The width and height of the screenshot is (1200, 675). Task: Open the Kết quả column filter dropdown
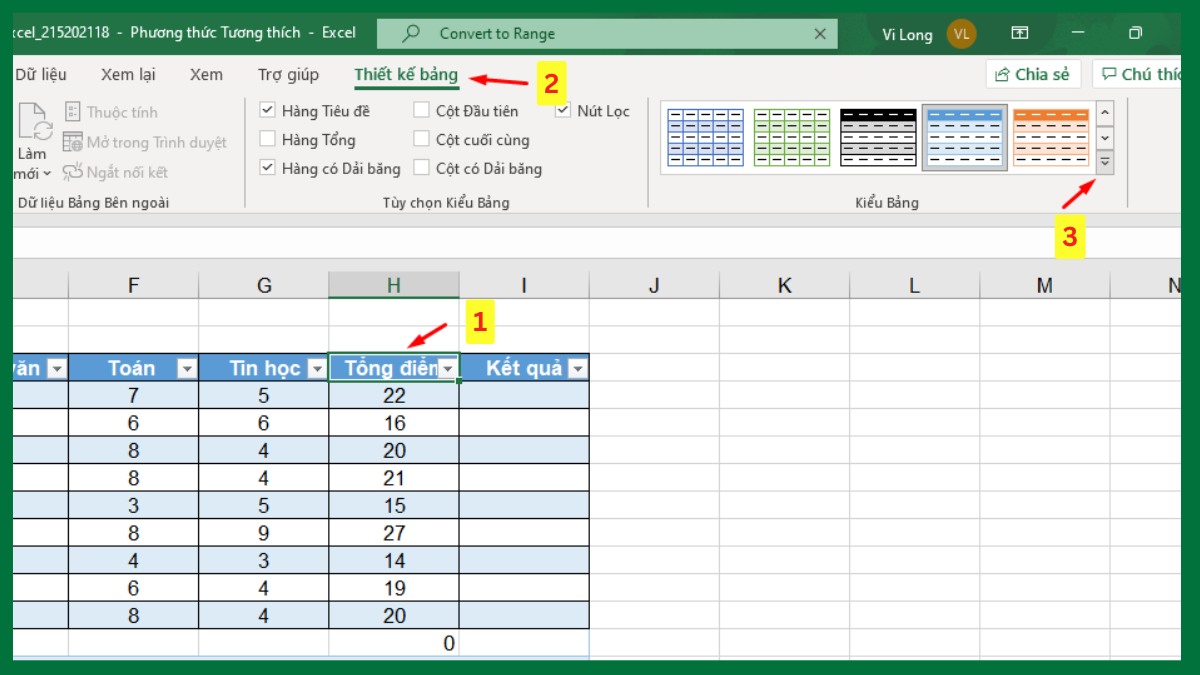click(x=577, y=368)
